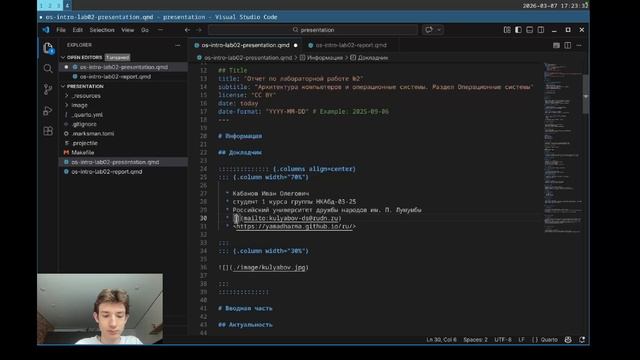Open the Extensions view
640x360 pixels.
tap(48, 131)
